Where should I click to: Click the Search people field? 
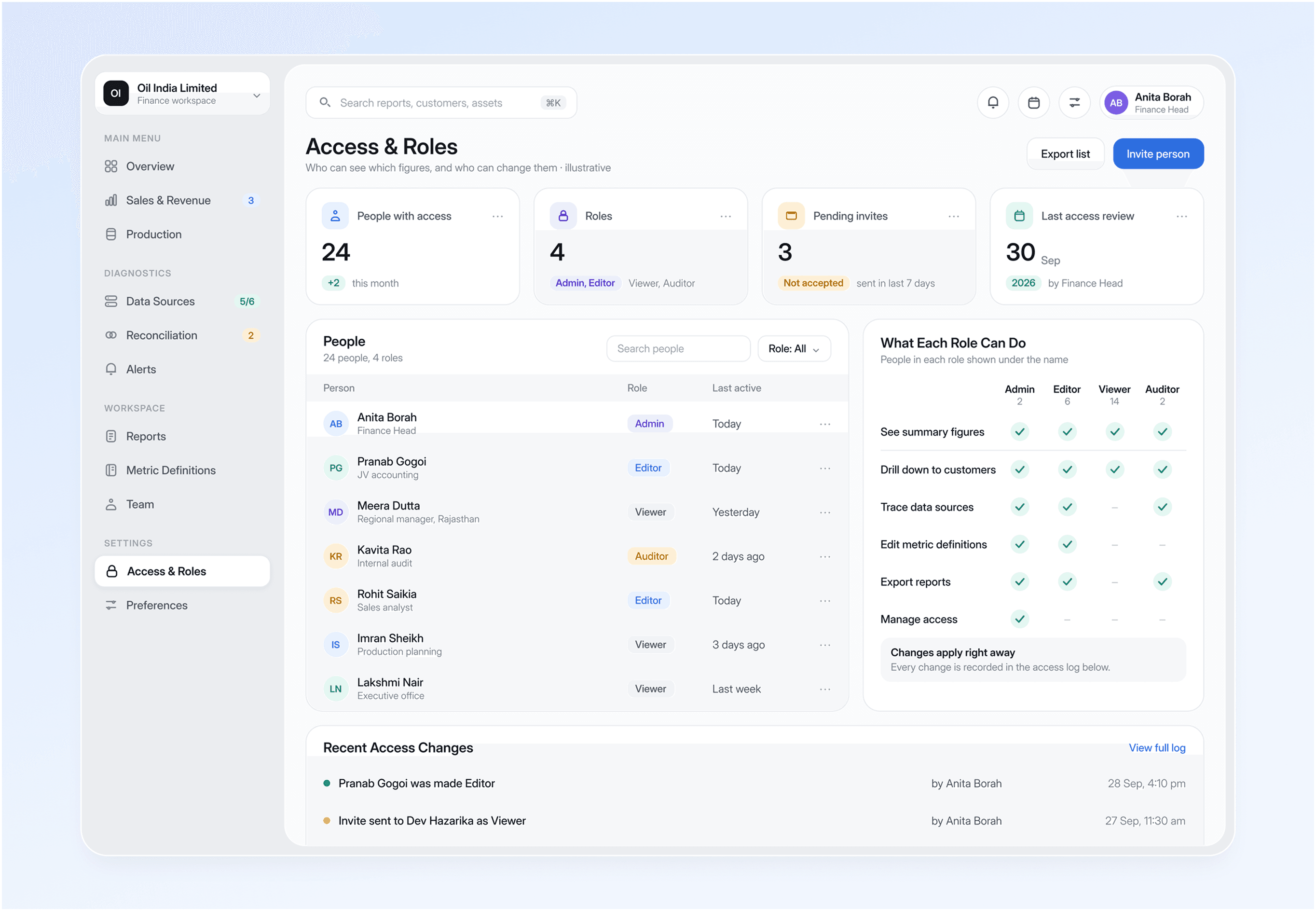[678, 349]
